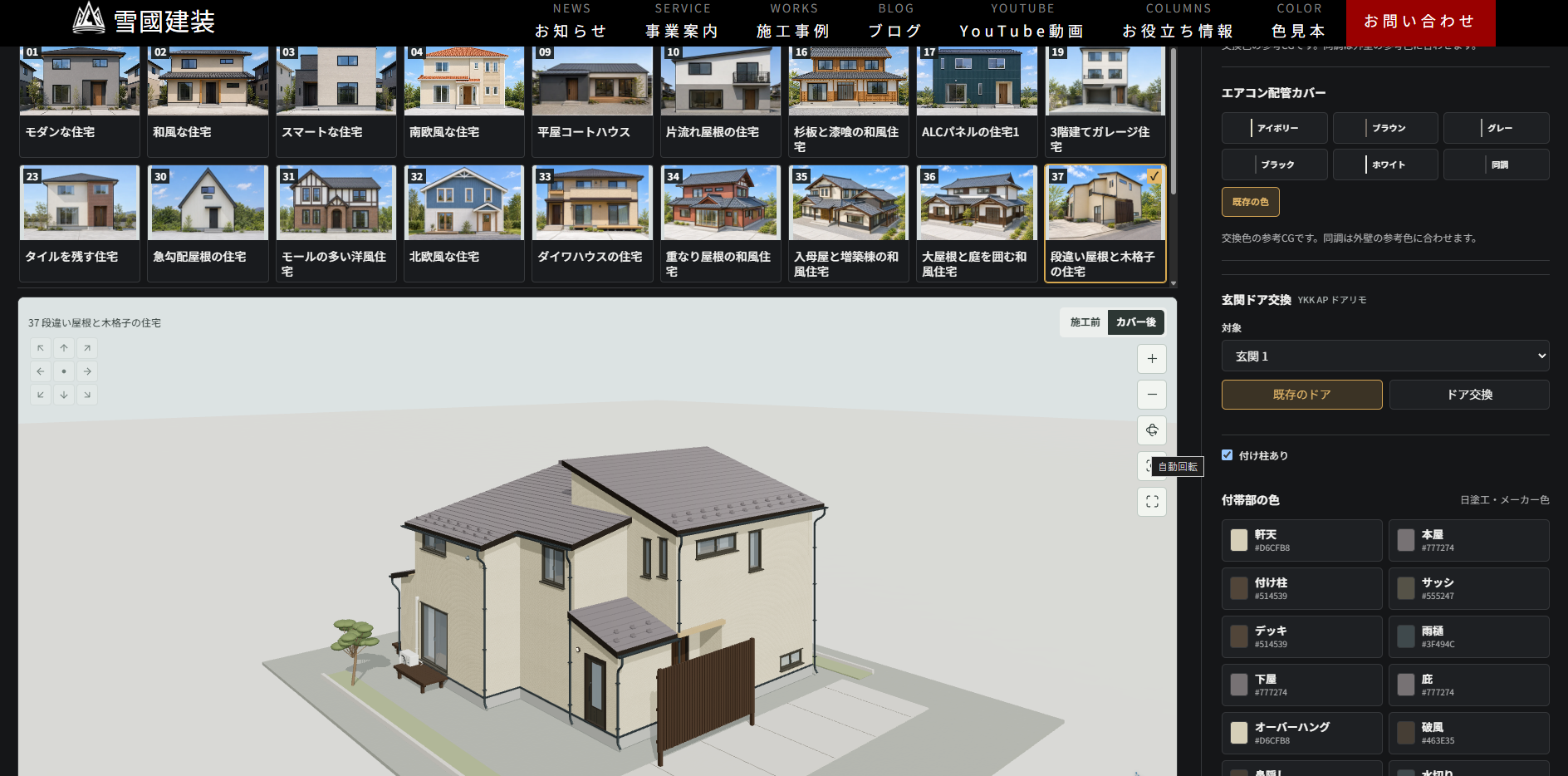Open 軒天 color swatch #D6CFB8
This screenshot has height=776, width=1568.
click(x=1301, y=540)
